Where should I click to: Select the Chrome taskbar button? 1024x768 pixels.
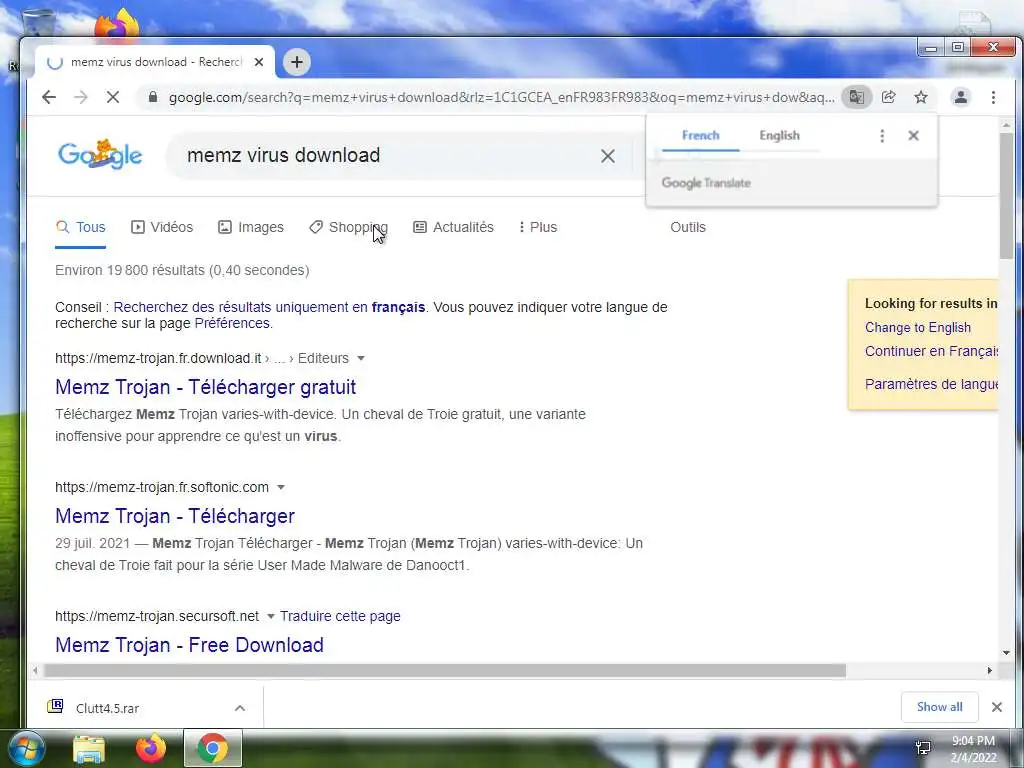213,748
